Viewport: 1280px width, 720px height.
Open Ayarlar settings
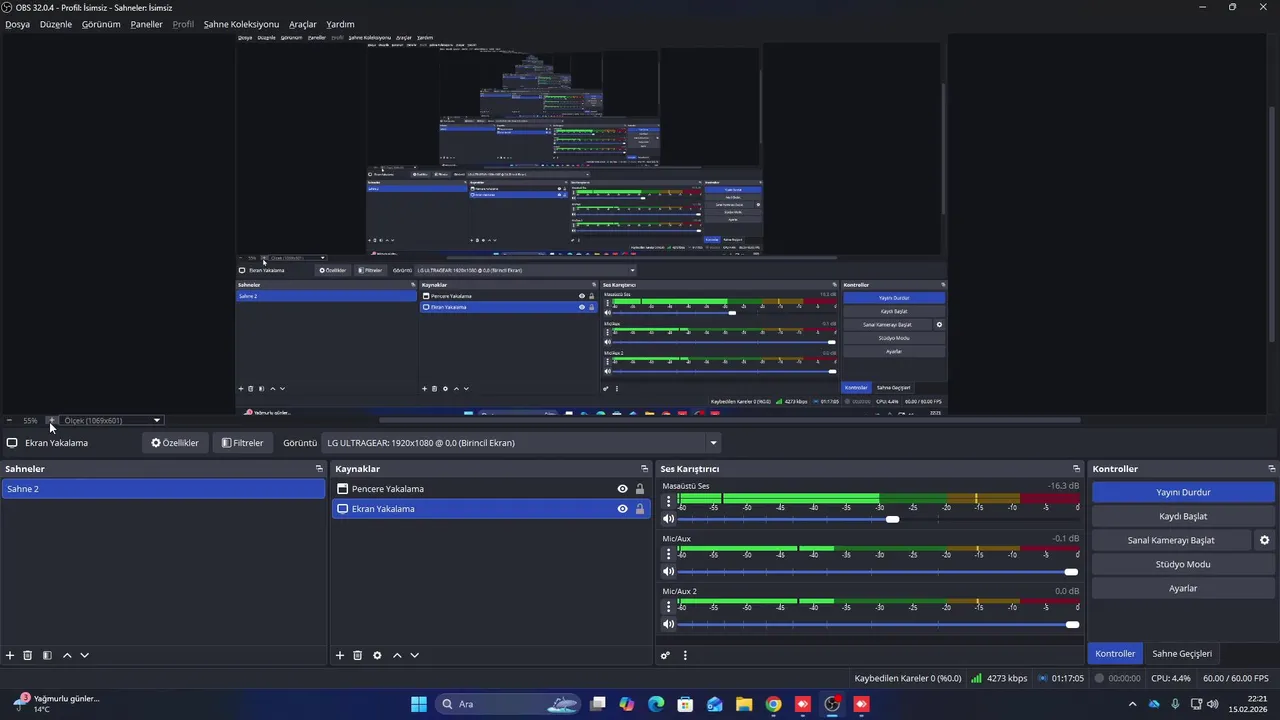(x=1183, y=588)
